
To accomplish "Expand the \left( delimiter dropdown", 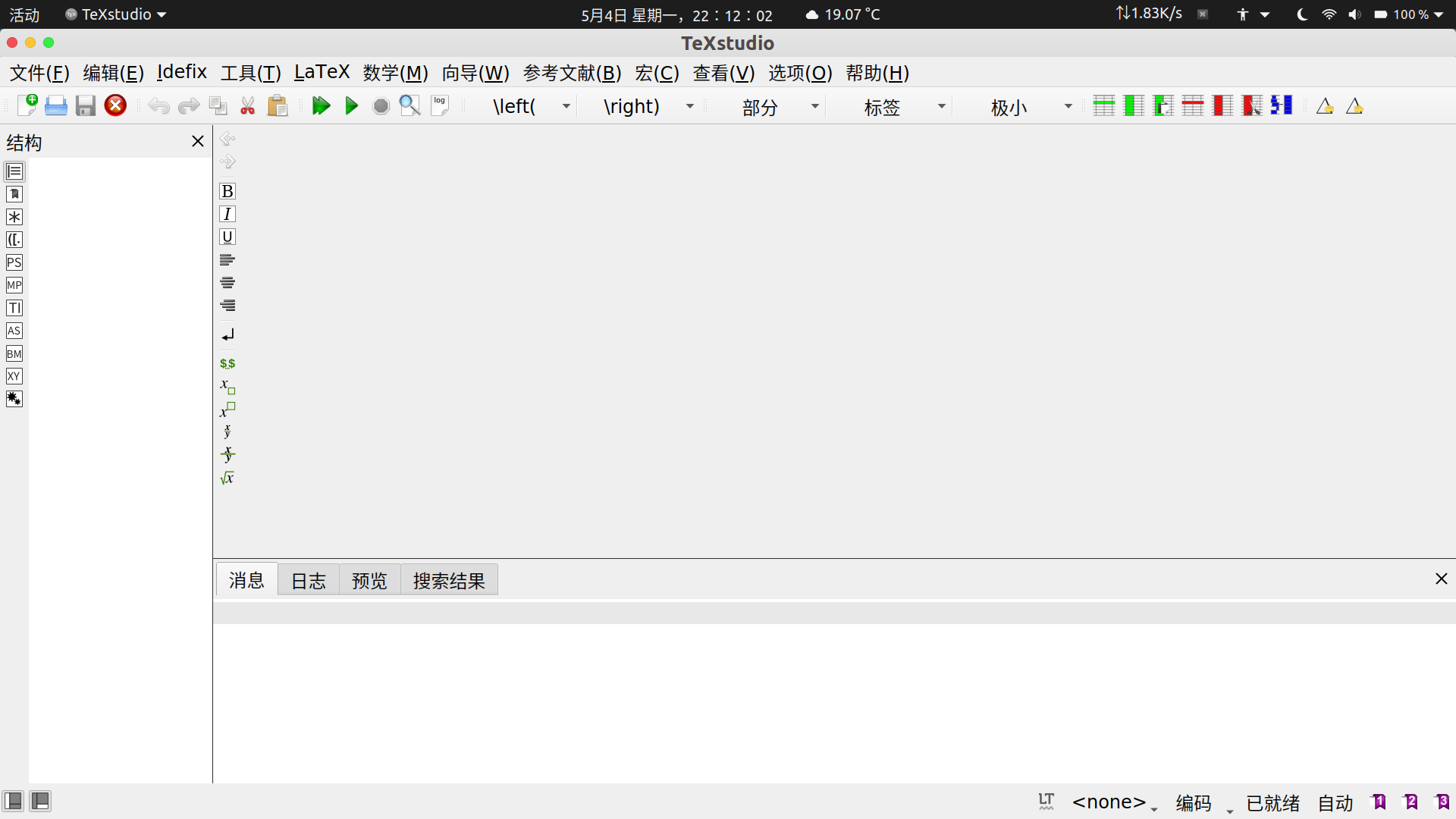I will 566,106.
